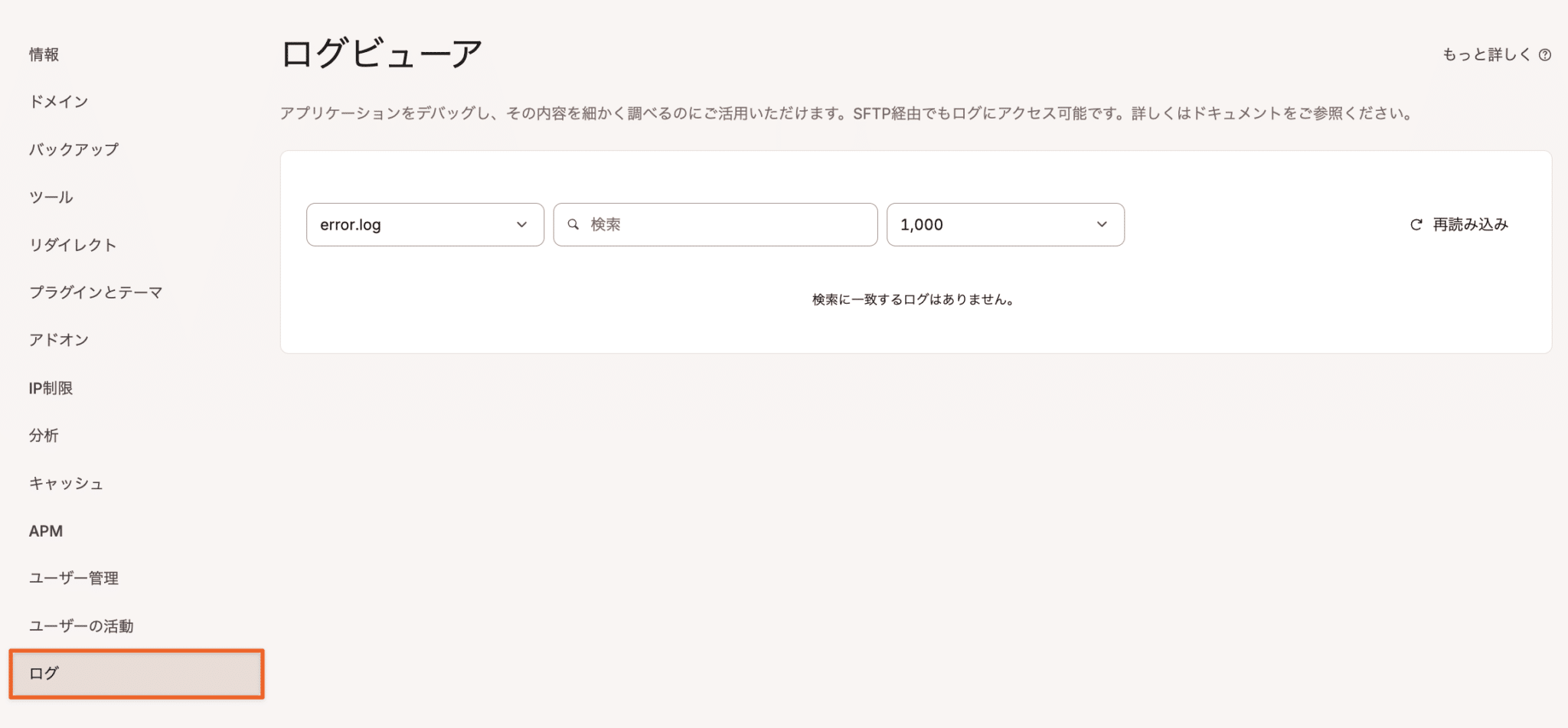Image resolution: width=1568 pixels, height=728 pixels.
Task: Select ログ in the sidebar
Action: click(x=136, y=674)
